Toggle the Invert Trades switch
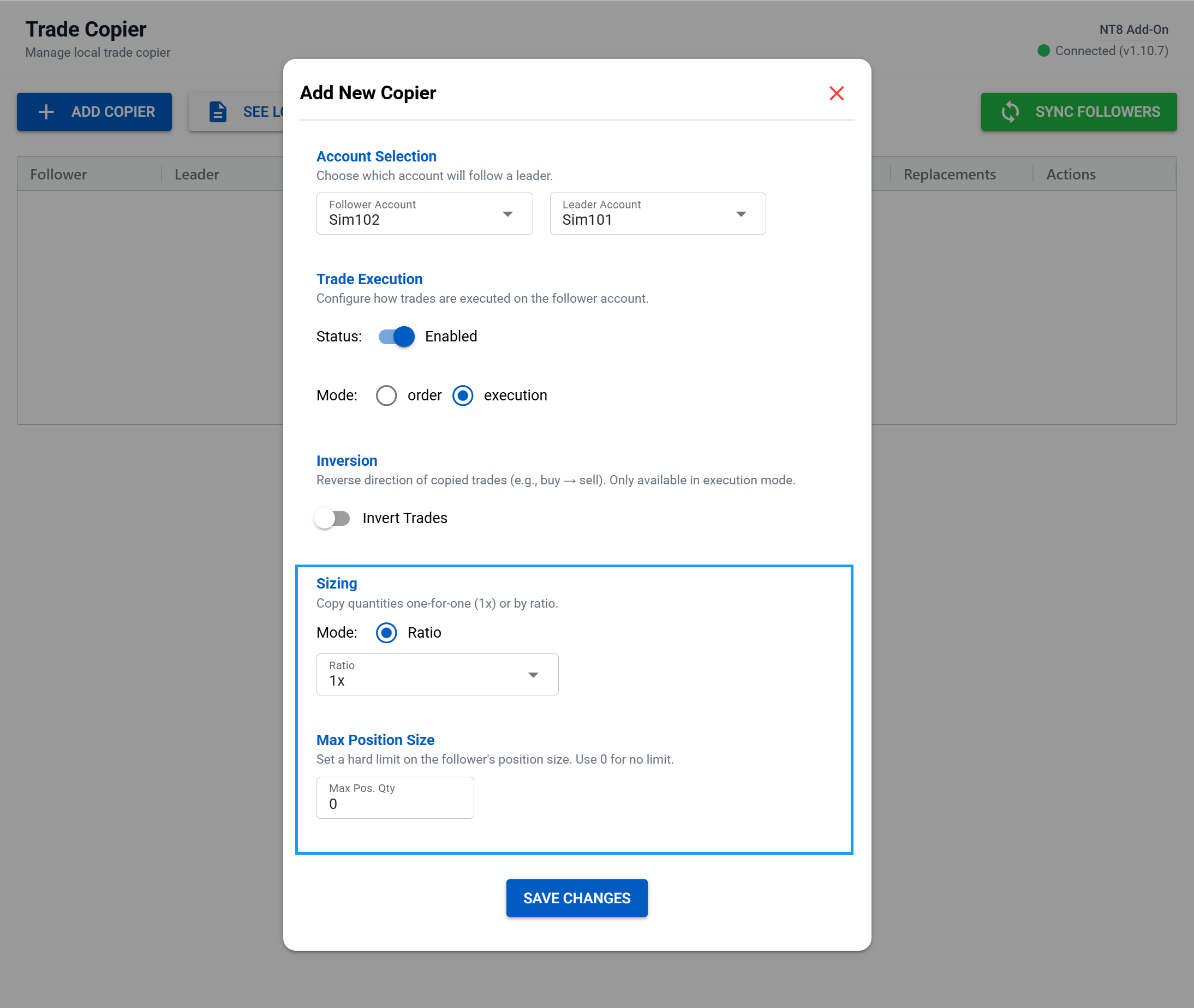This screenshot has height=1008, width=1194. click(x=332, y=518)
